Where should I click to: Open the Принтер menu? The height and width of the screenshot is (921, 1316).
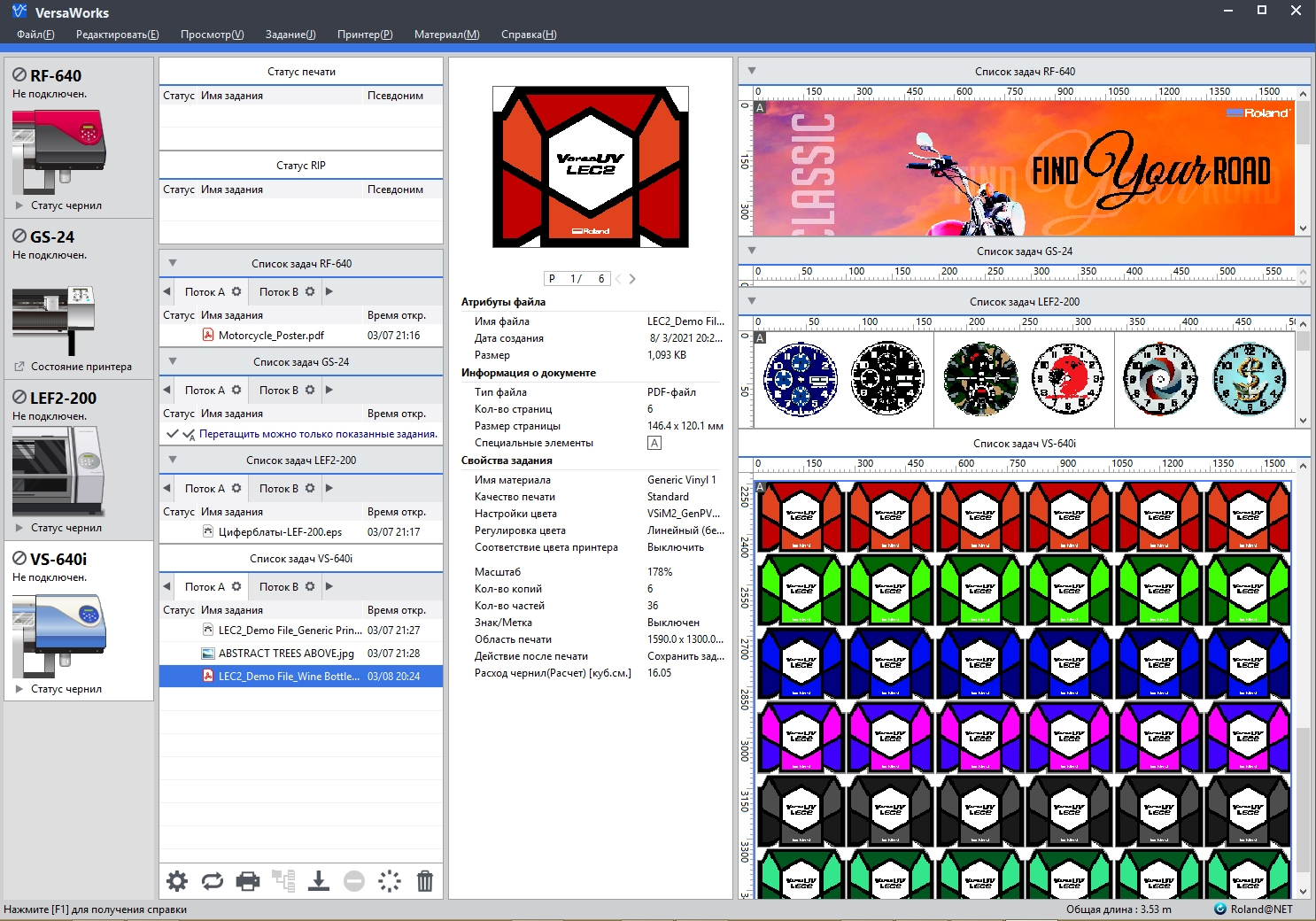tap(365, 35)
